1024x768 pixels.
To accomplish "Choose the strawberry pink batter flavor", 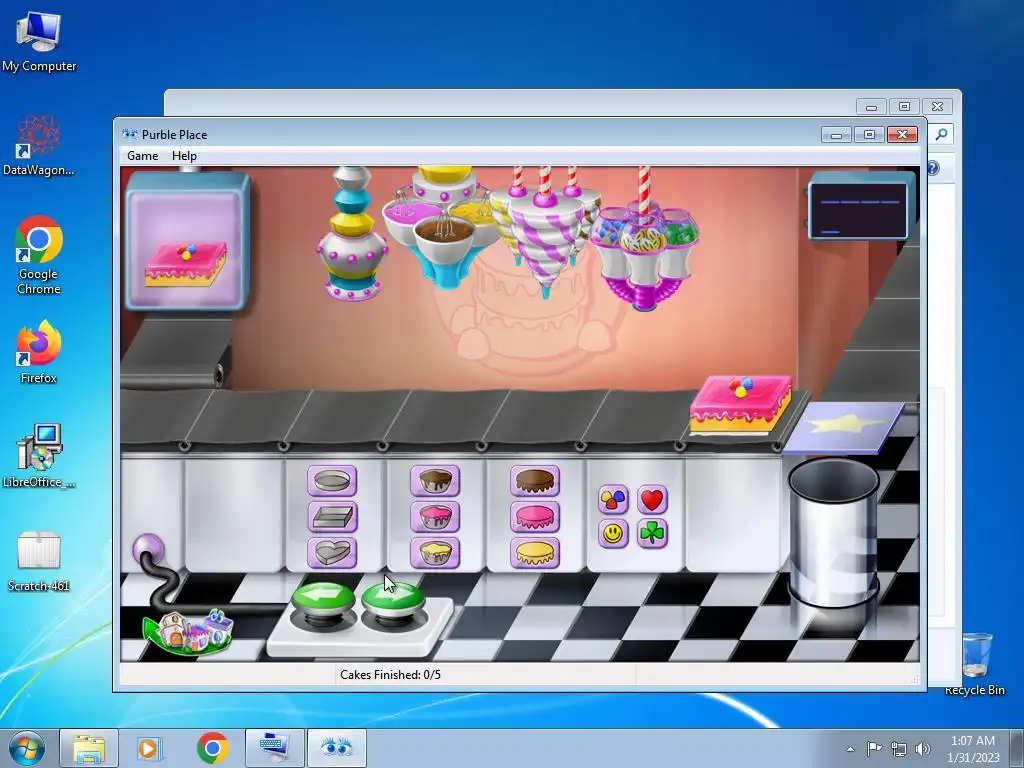I will coord(435,517).
